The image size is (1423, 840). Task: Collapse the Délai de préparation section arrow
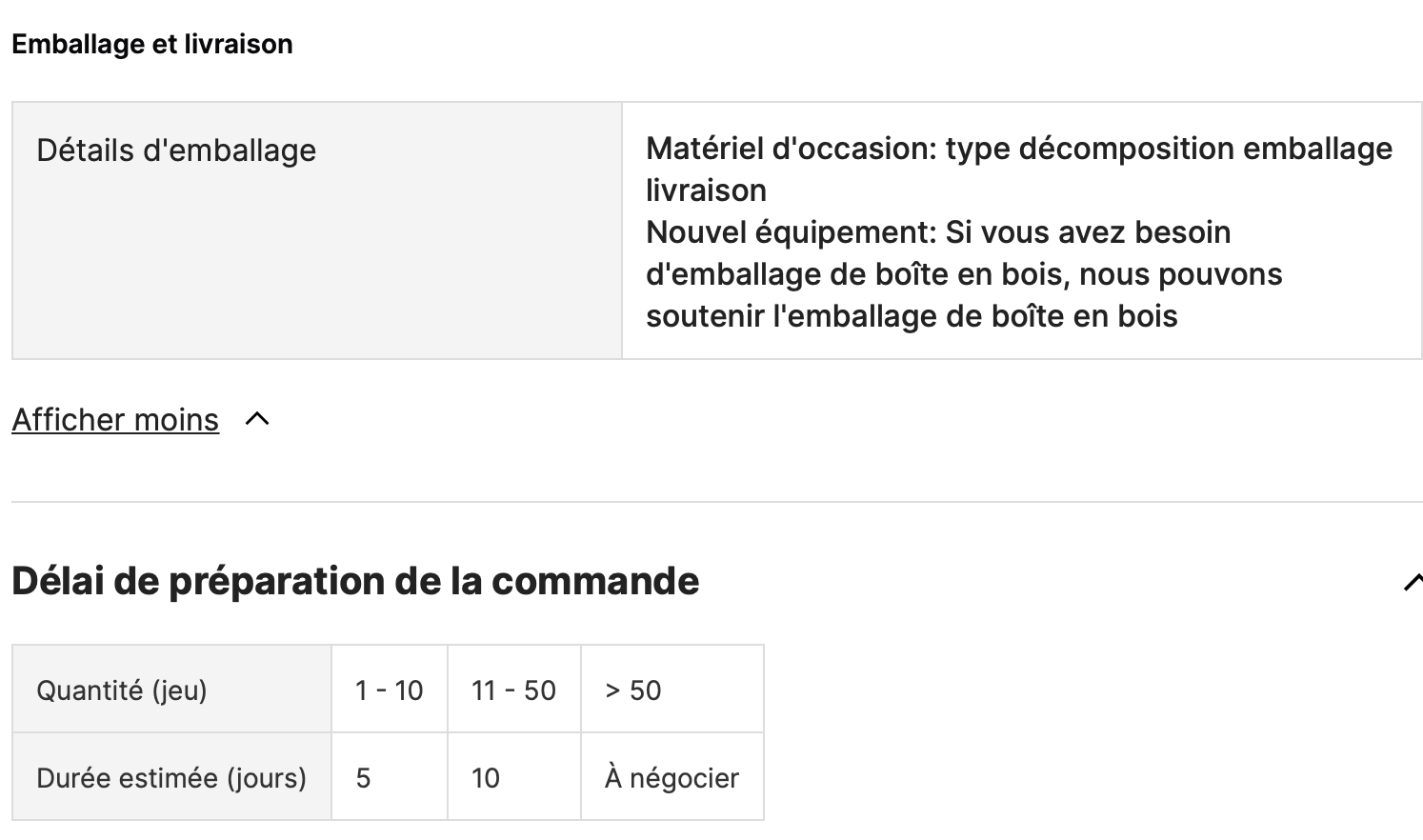pyautogui.click(x=1413, y=581)
